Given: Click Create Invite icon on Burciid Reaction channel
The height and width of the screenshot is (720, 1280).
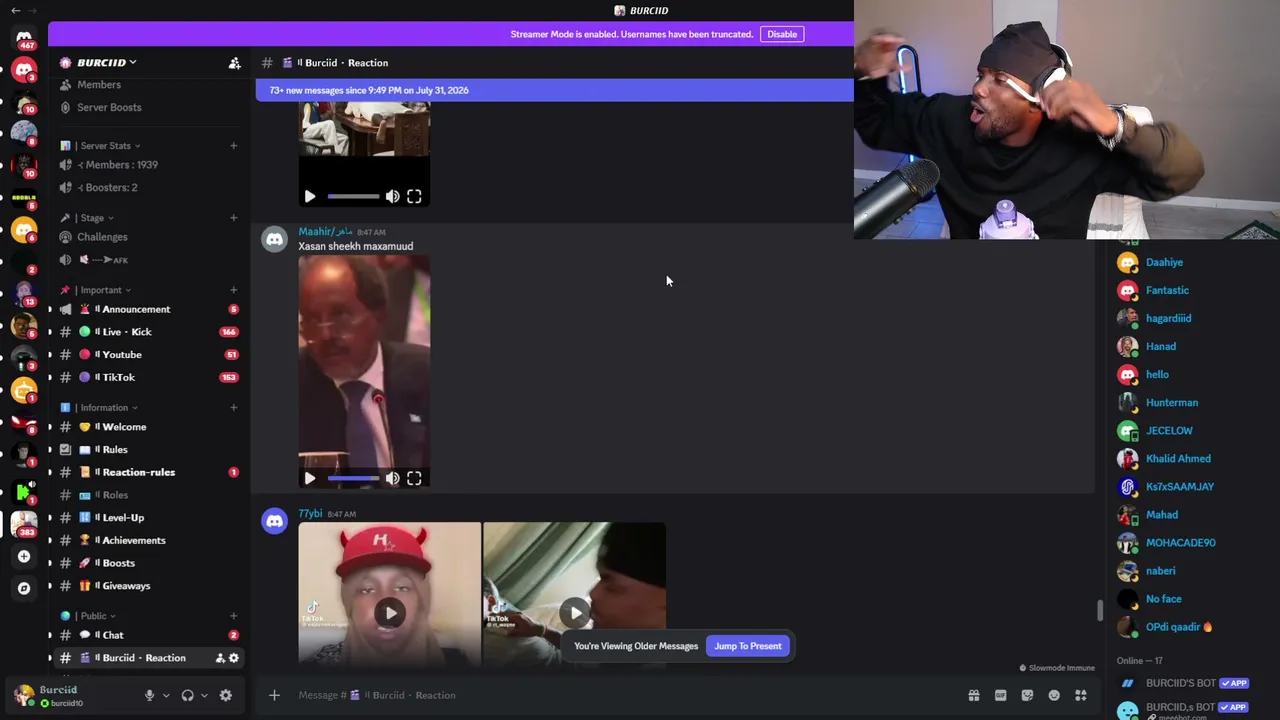Looking at the screenshot, I should 220,658.
